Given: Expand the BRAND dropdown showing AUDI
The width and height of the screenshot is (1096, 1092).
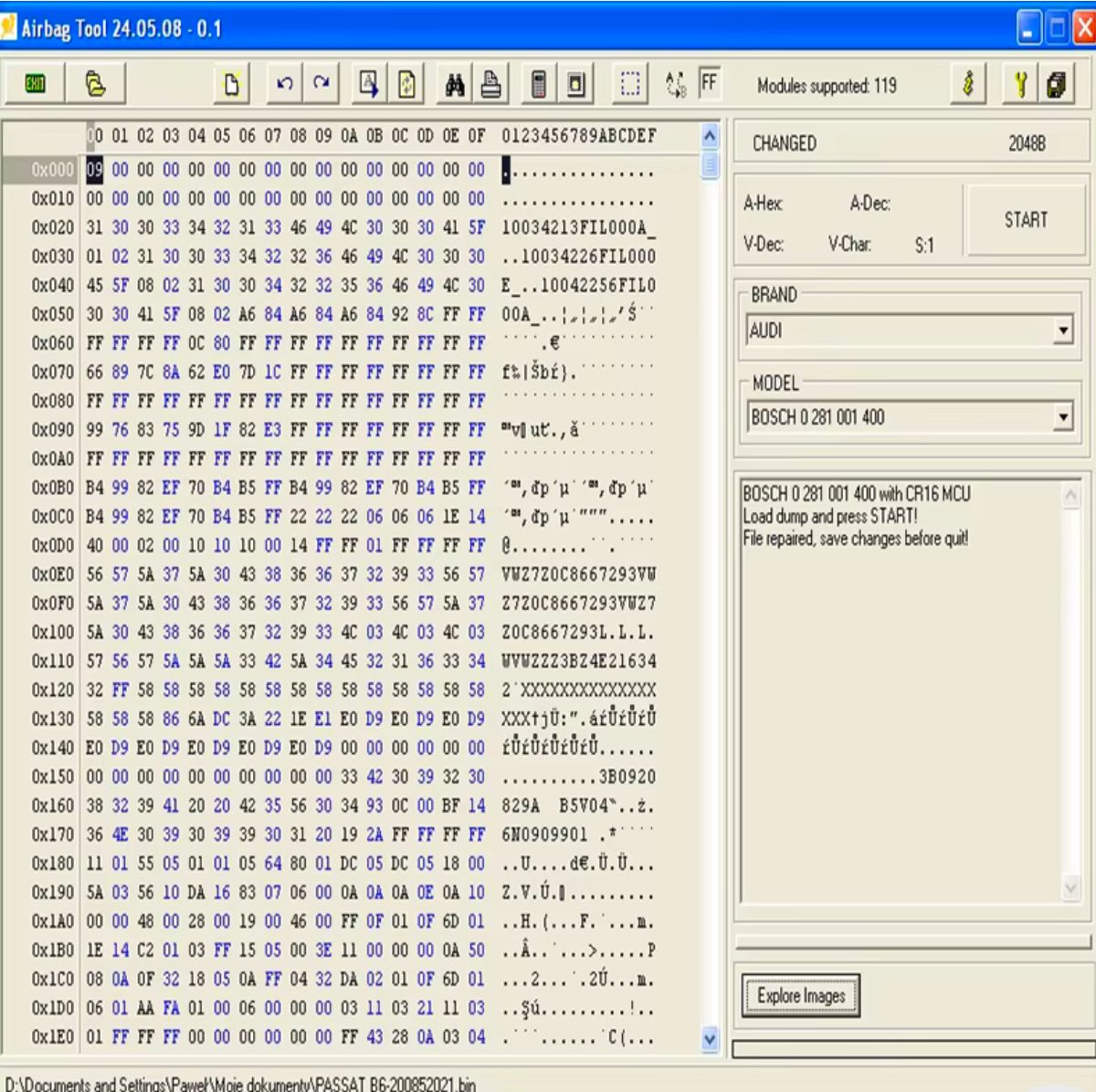Looking at the screenshot, I should click(1062, 331).
